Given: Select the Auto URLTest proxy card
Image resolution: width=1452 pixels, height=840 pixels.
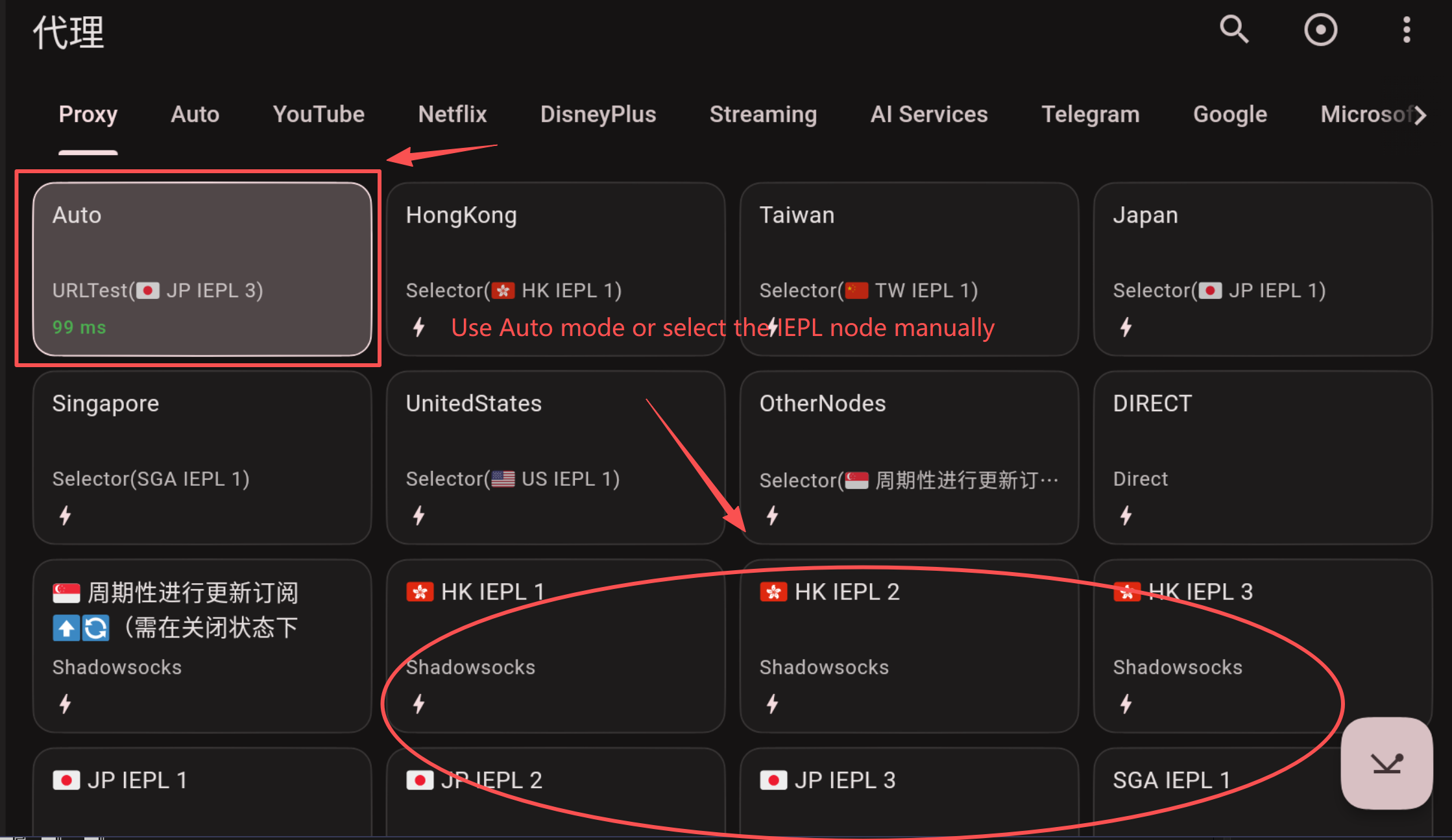Looking at the screenshot, I should click(x=202, y=269).
